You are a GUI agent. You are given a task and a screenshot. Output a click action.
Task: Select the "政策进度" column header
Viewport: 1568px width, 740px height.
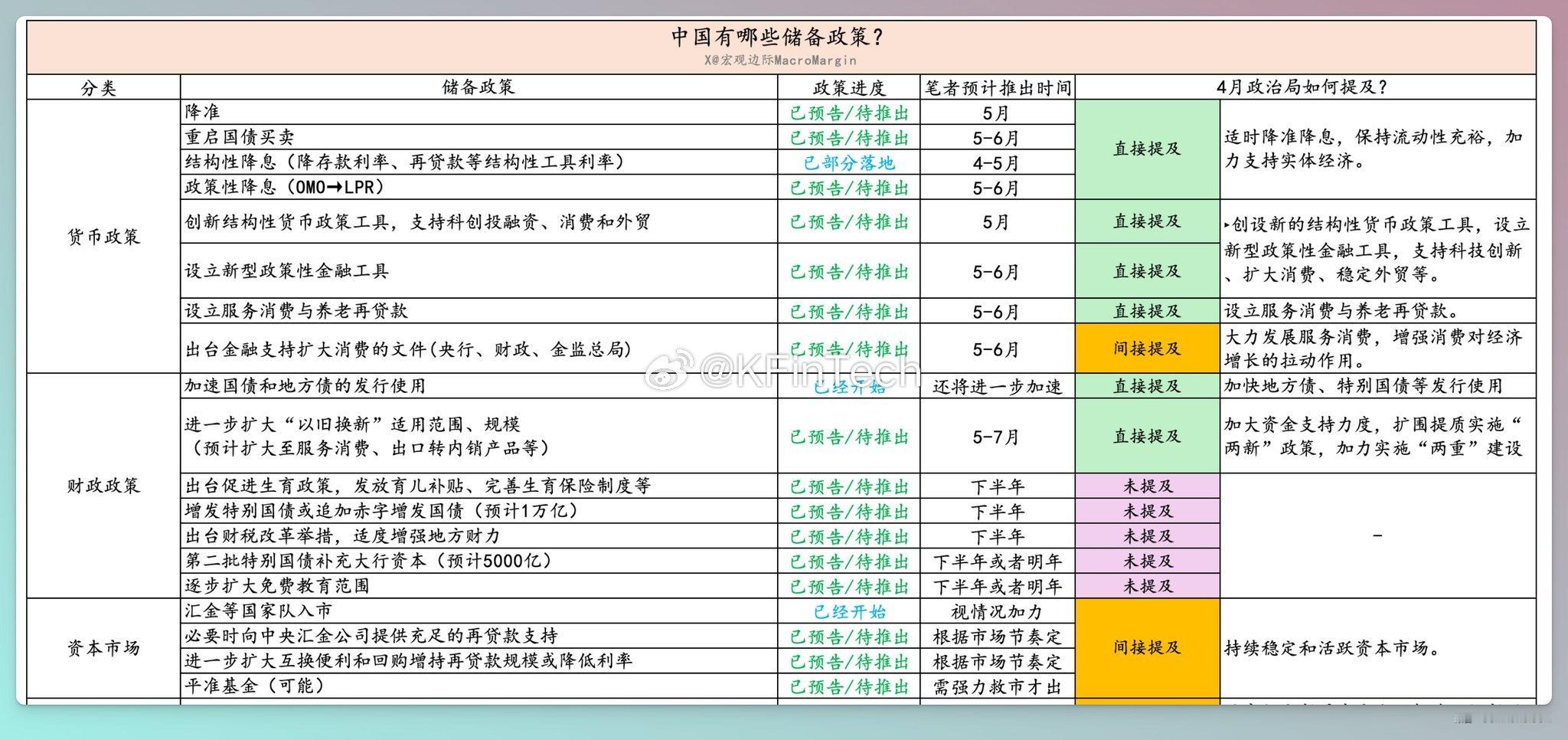pyautogui.click(x=848, y=87)
